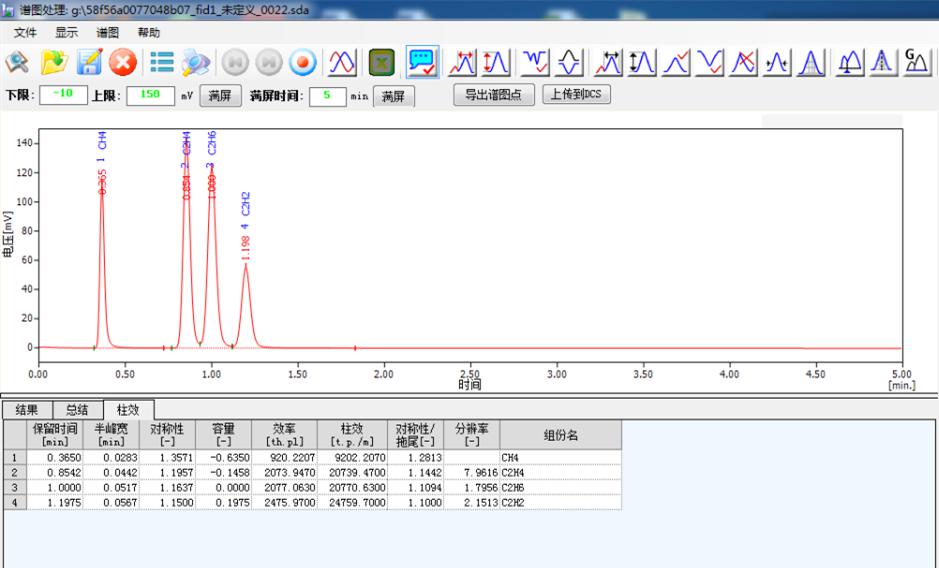Open the list view icon in toolbar

[162, 63]
